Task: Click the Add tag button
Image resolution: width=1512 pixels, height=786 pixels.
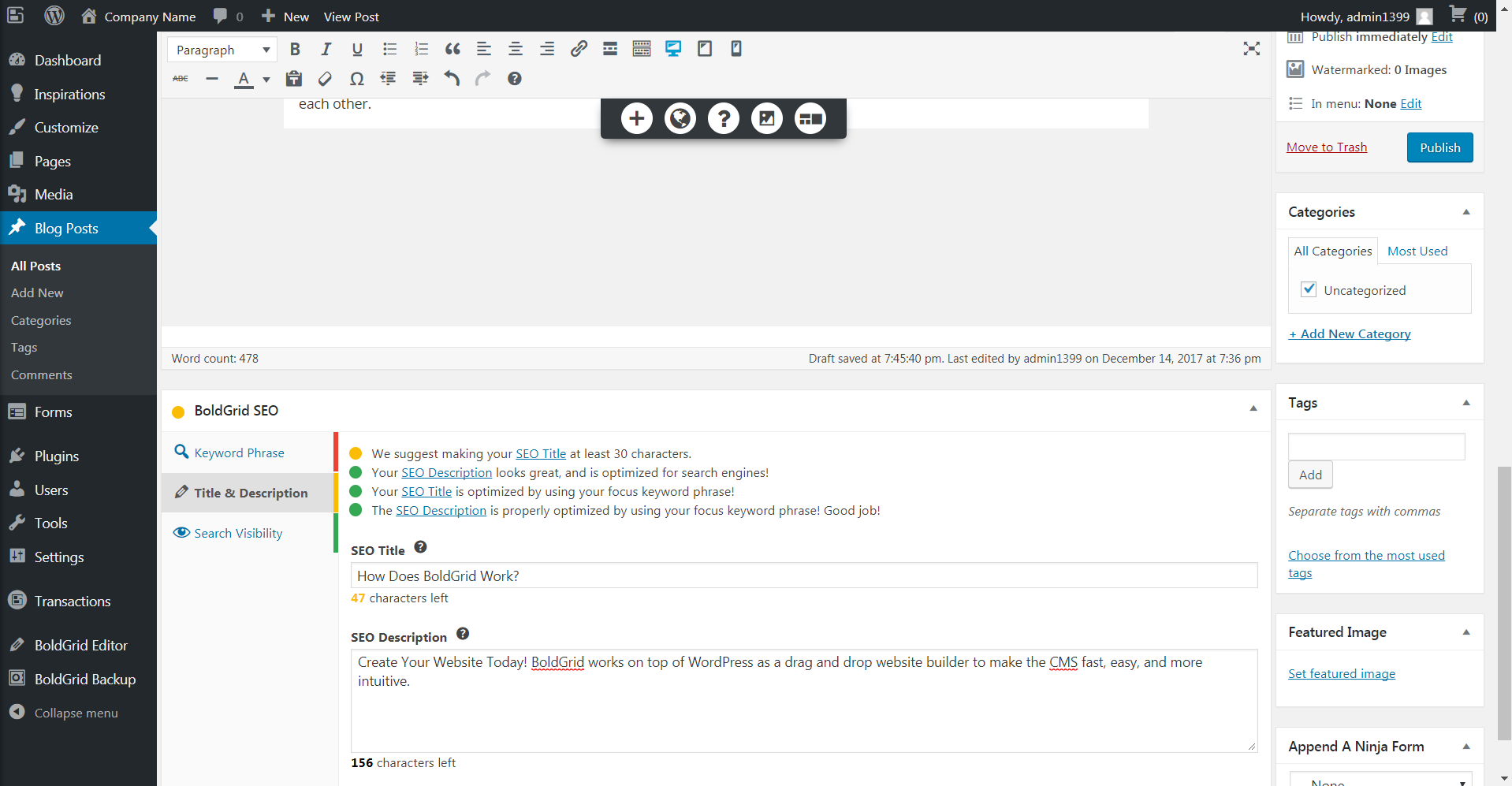Action: tap(1310, 475)
